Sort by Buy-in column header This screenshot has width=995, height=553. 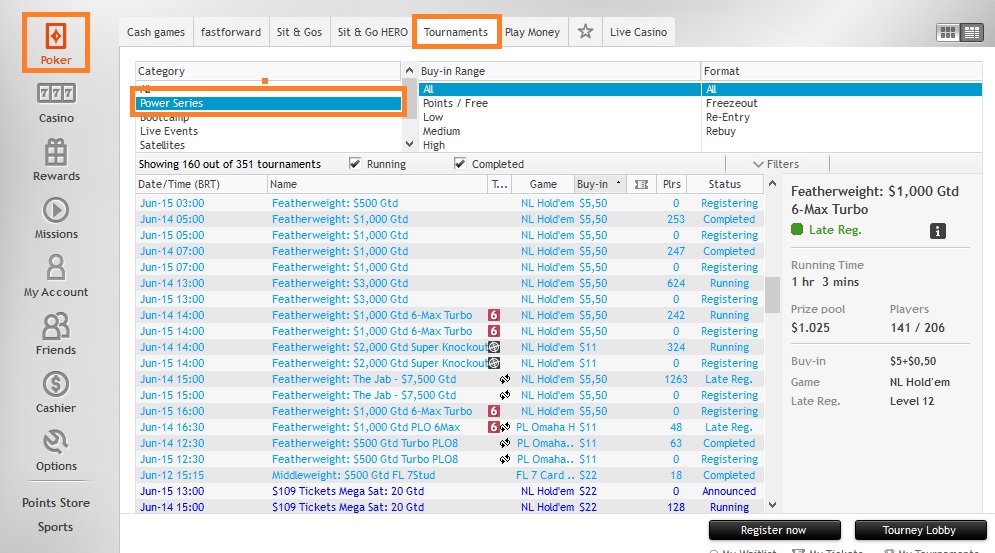600,184
